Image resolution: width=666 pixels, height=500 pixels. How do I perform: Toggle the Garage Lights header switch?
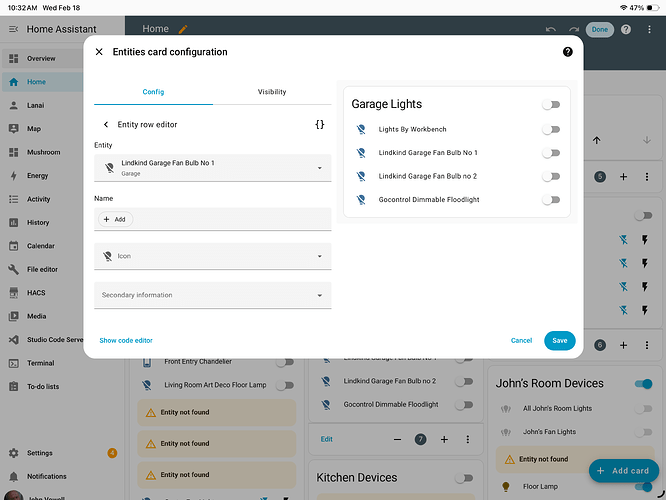tap(550, 104)
